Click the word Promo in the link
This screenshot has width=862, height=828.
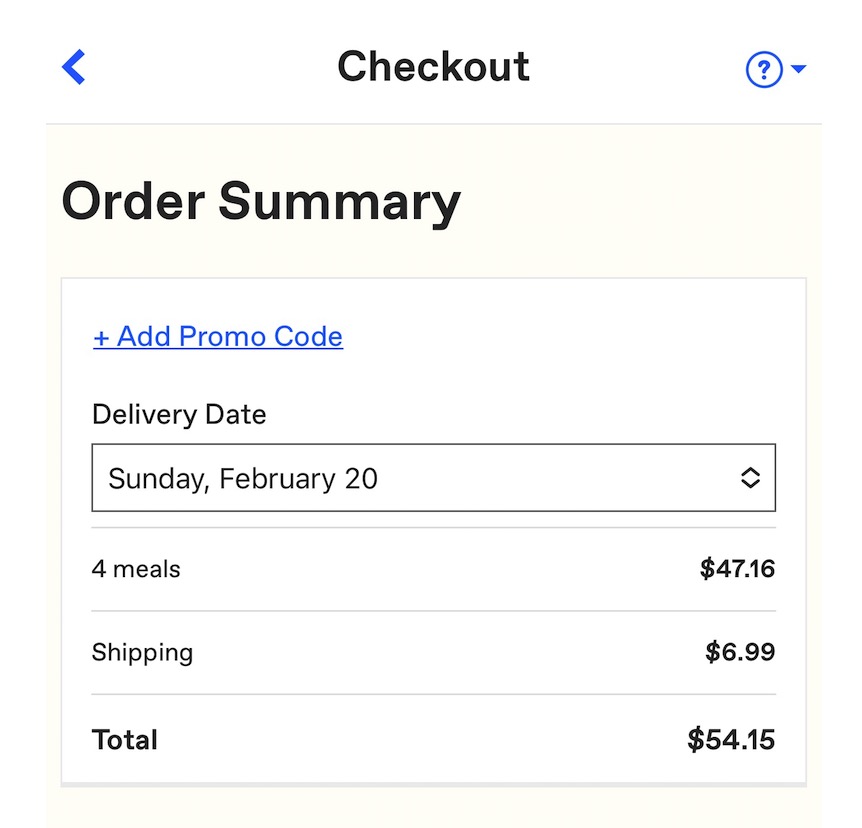223,337
